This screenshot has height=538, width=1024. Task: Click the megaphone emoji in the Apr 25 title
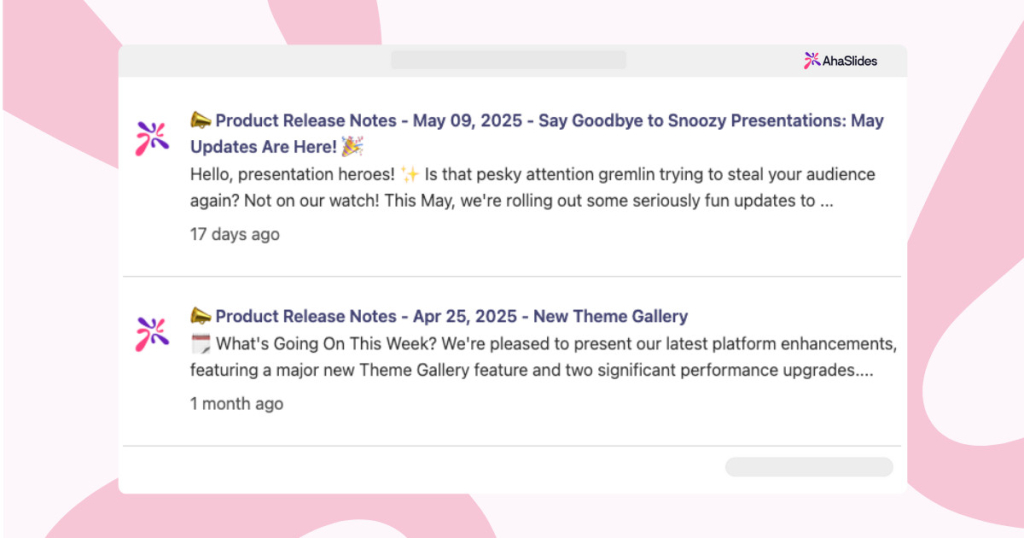(x=200, y=316)
